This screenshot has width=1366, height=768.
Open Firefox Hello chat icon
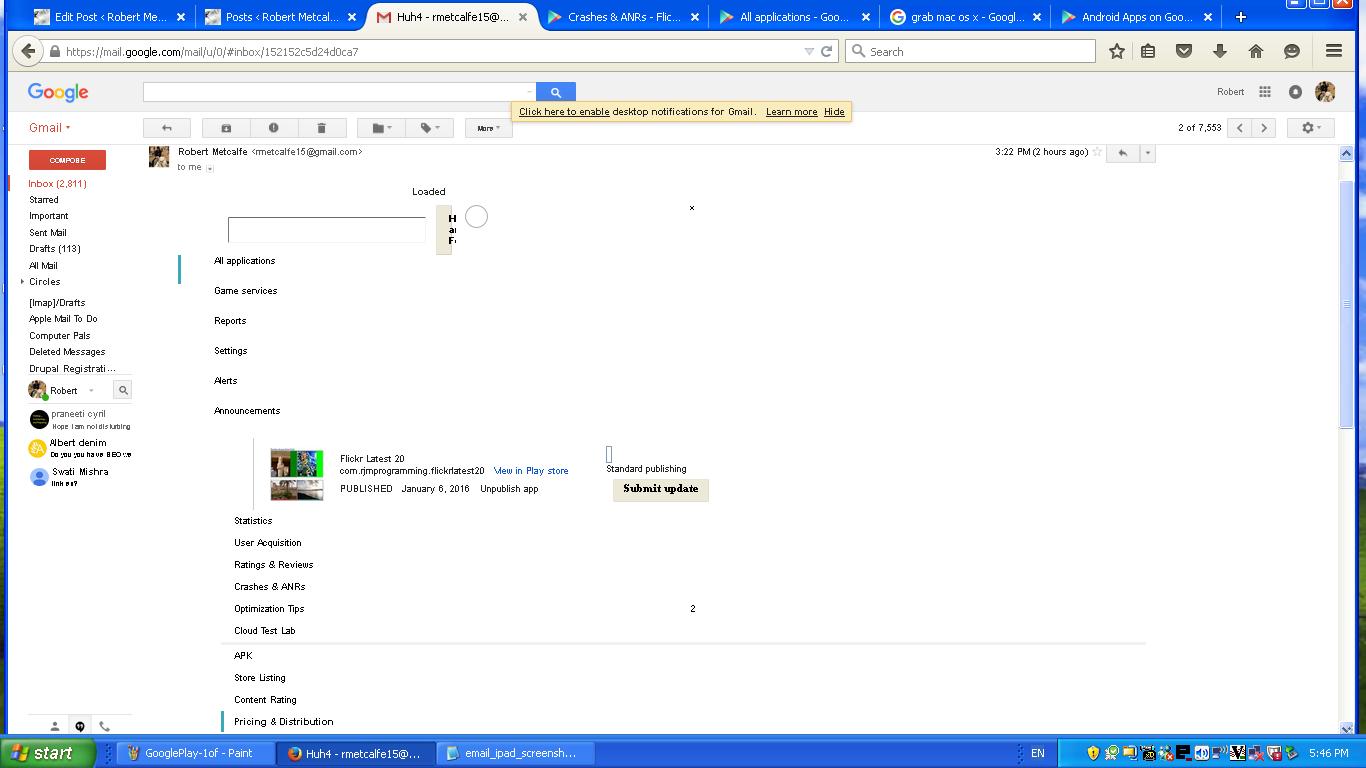(x=1292, y=51)
